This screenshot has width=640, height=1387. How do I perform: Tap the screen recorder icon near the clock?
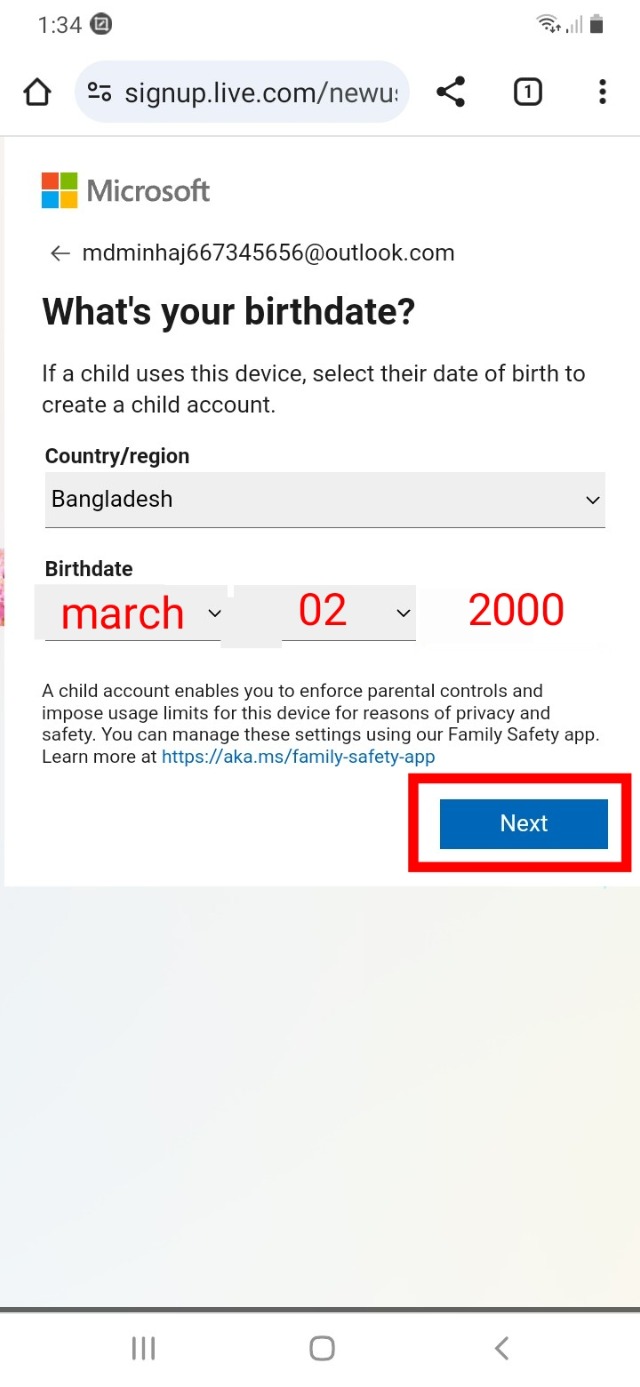(100, 24)
